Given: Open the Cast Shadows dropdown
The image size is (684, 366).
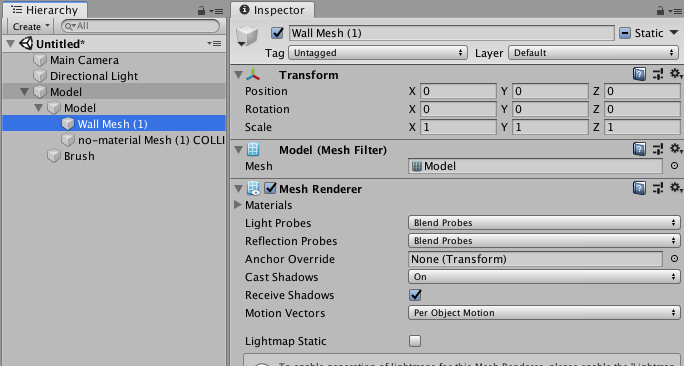Looking at the screenshot, I should pyautogui.click(x=544, y=277).
